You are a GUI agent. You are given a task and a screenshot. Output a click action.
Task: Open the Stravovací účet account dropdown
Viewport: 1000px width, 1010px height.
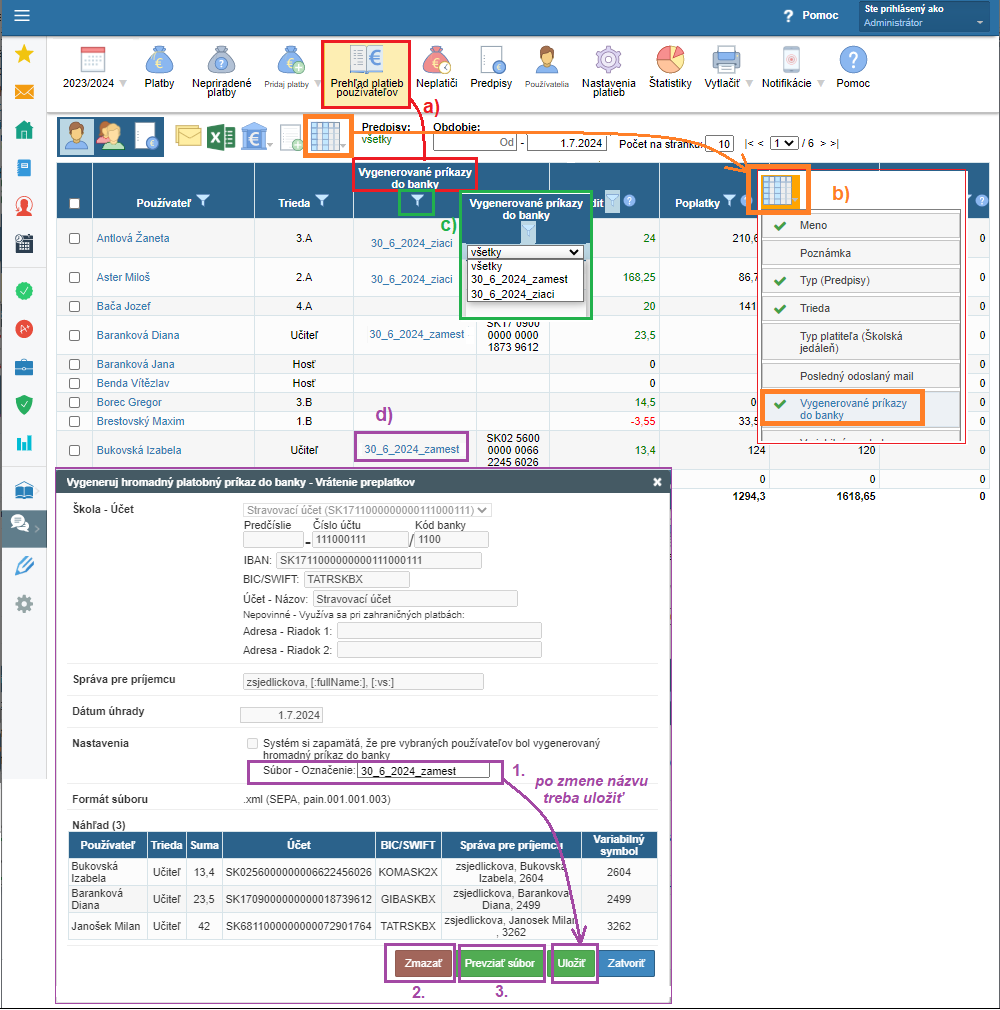click(367, 510)
